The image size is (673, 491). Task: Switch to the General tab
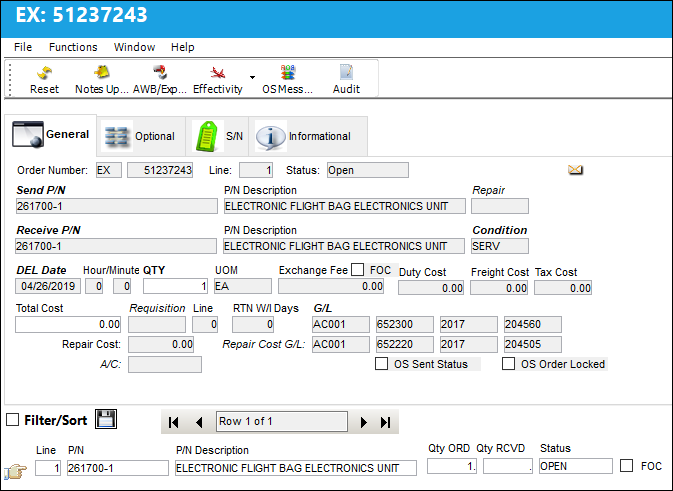tap(51, 135)
